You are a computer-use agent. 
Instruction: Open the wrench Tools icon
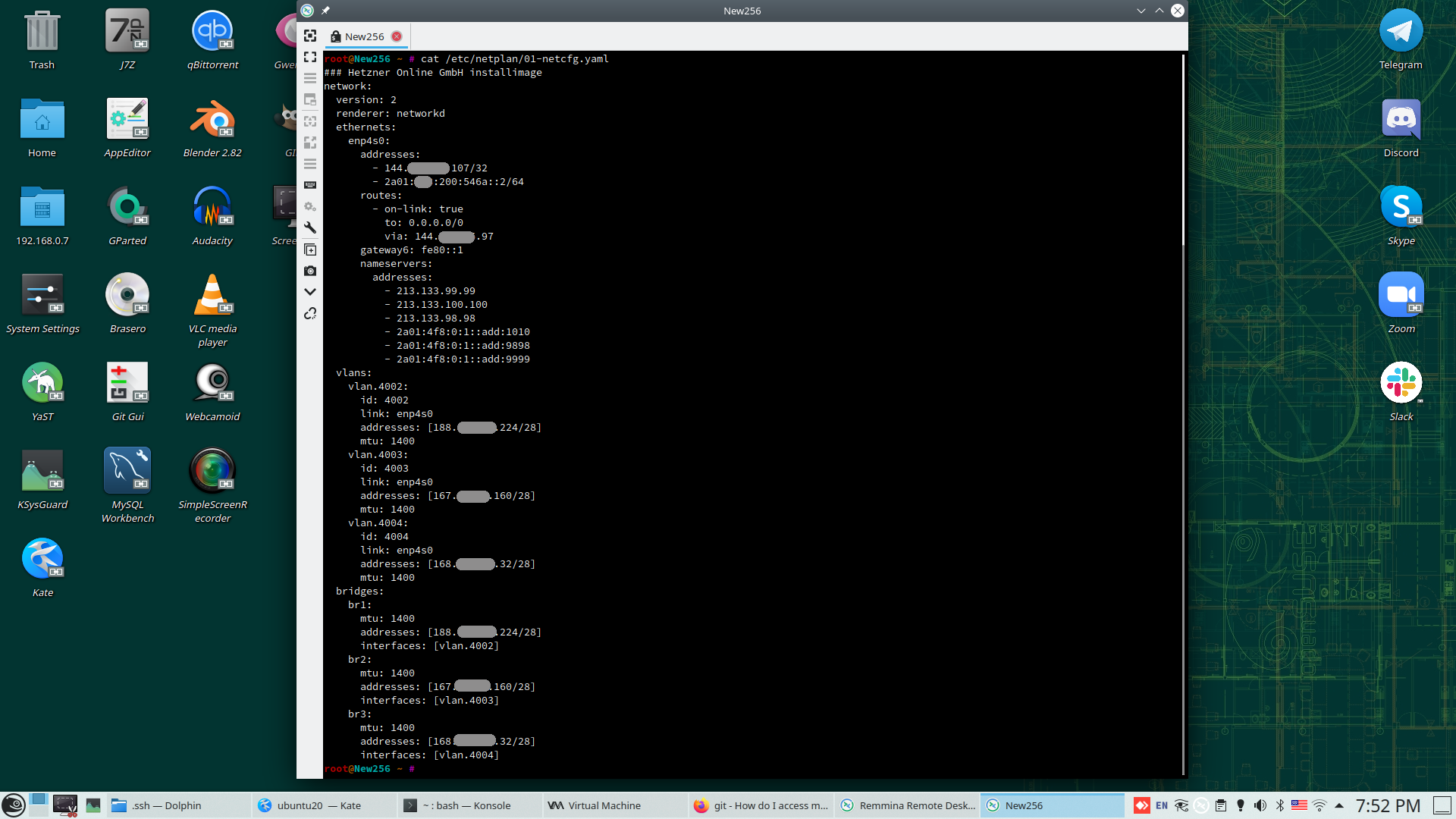tap(310, 227)
